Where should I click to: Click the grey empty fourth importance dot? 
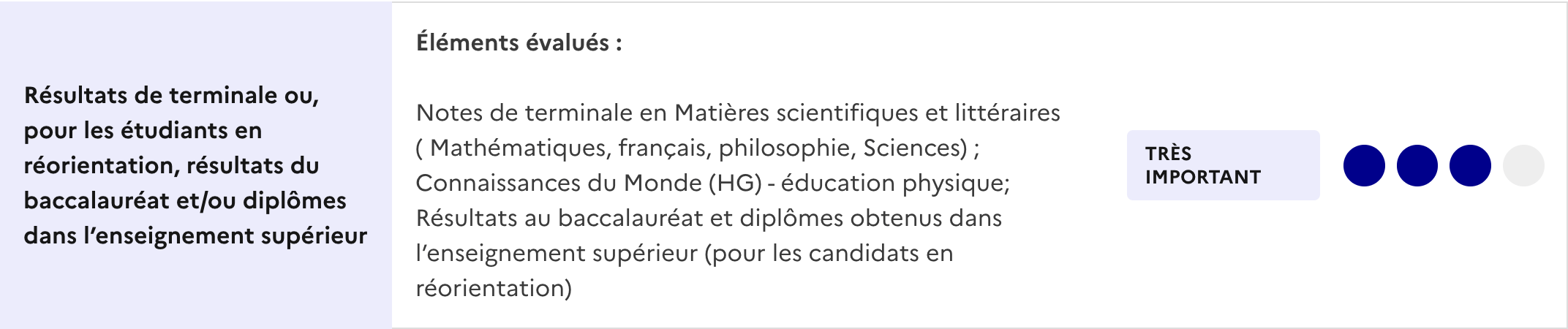pos(1523,165)
